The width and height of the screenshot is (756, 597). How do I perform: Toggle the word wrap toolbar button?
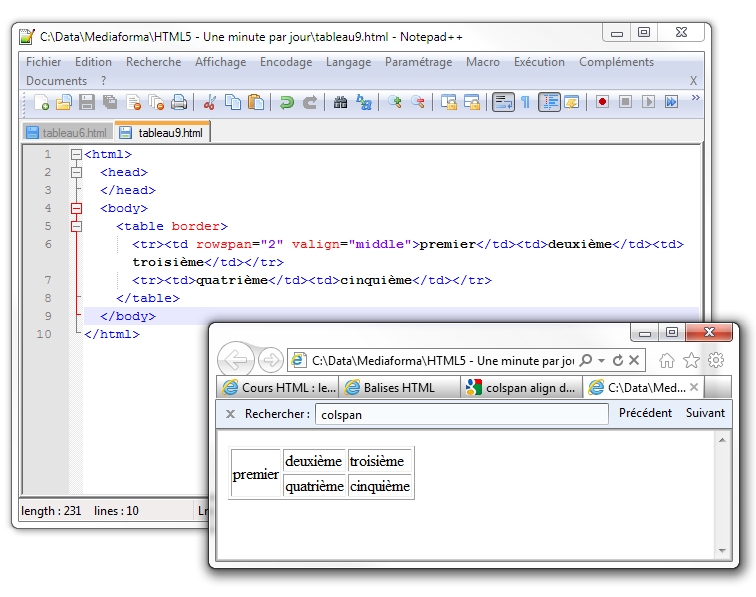(x=503, y=102)
